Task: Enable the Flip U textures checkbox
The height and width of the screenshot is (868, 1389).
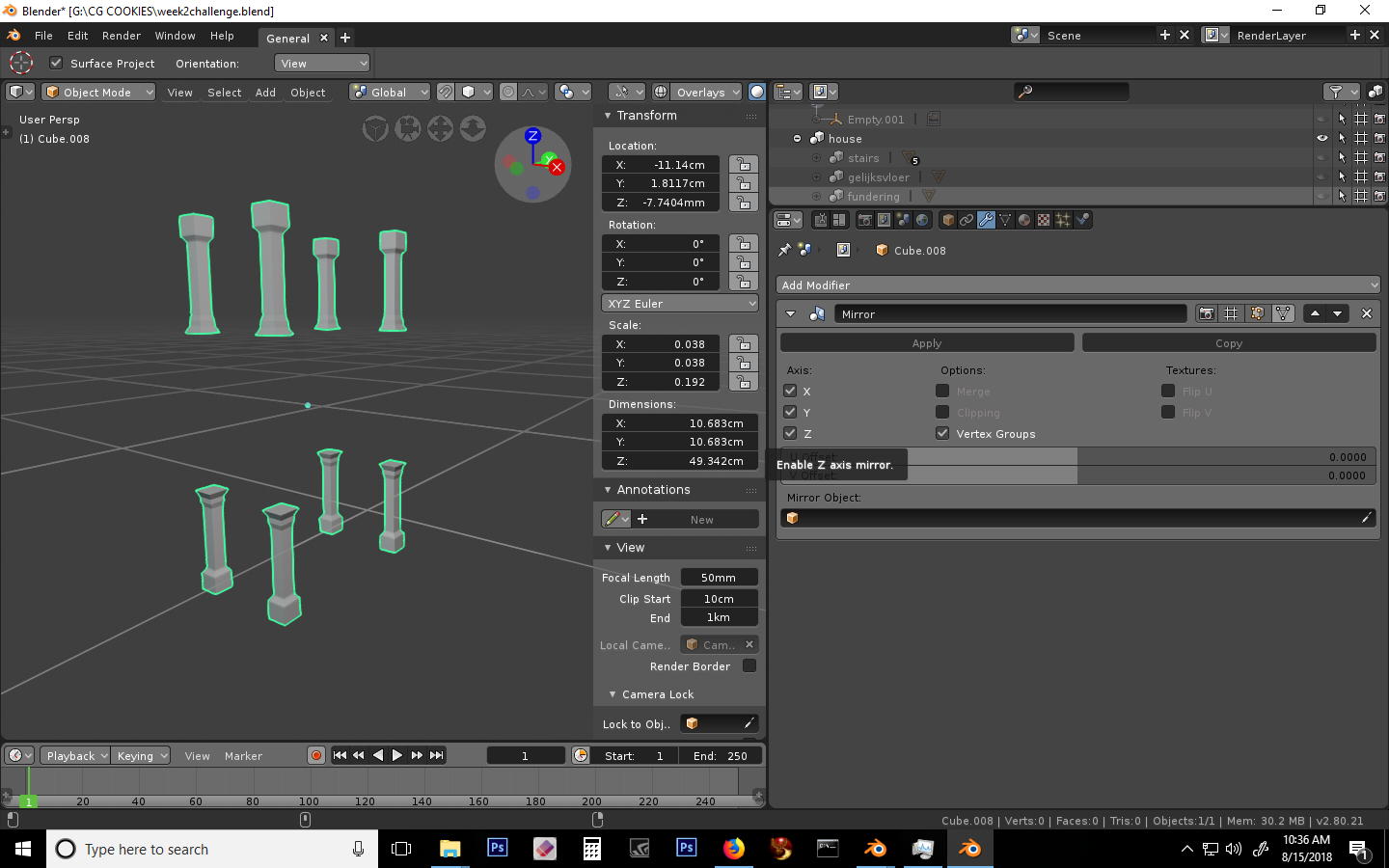Action: [x=1168, y=391]
